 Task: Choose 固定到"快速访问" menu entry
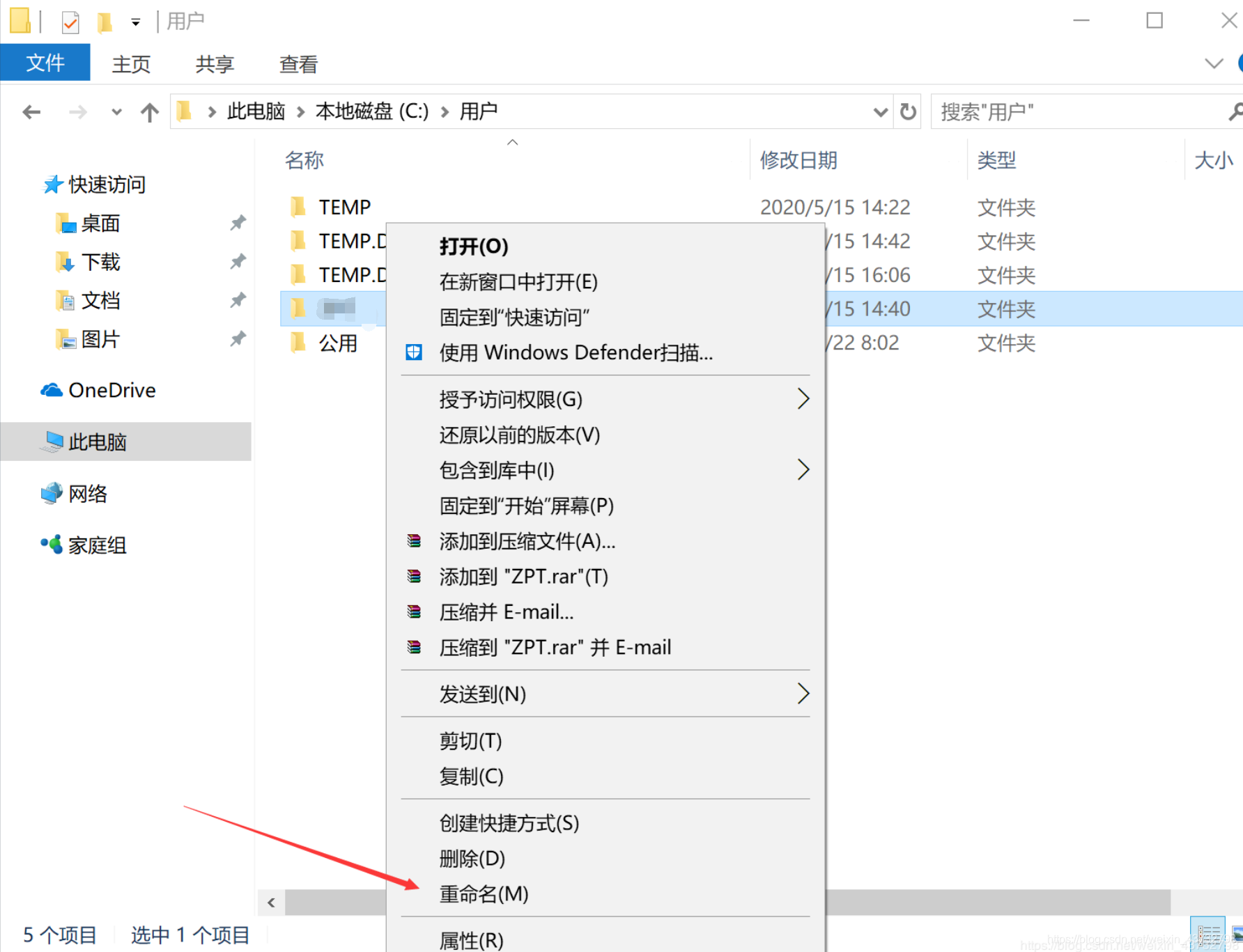pos(605,317)
